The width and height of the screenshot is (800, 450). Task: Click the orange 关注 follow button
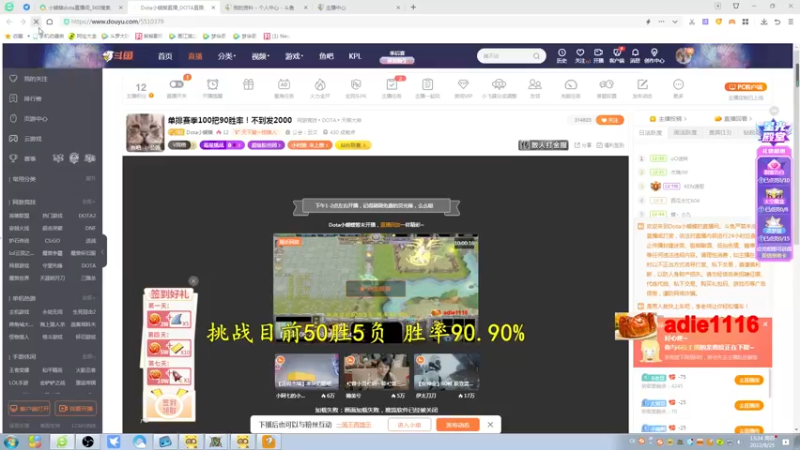pyautogui.click(x=610, y=120)
